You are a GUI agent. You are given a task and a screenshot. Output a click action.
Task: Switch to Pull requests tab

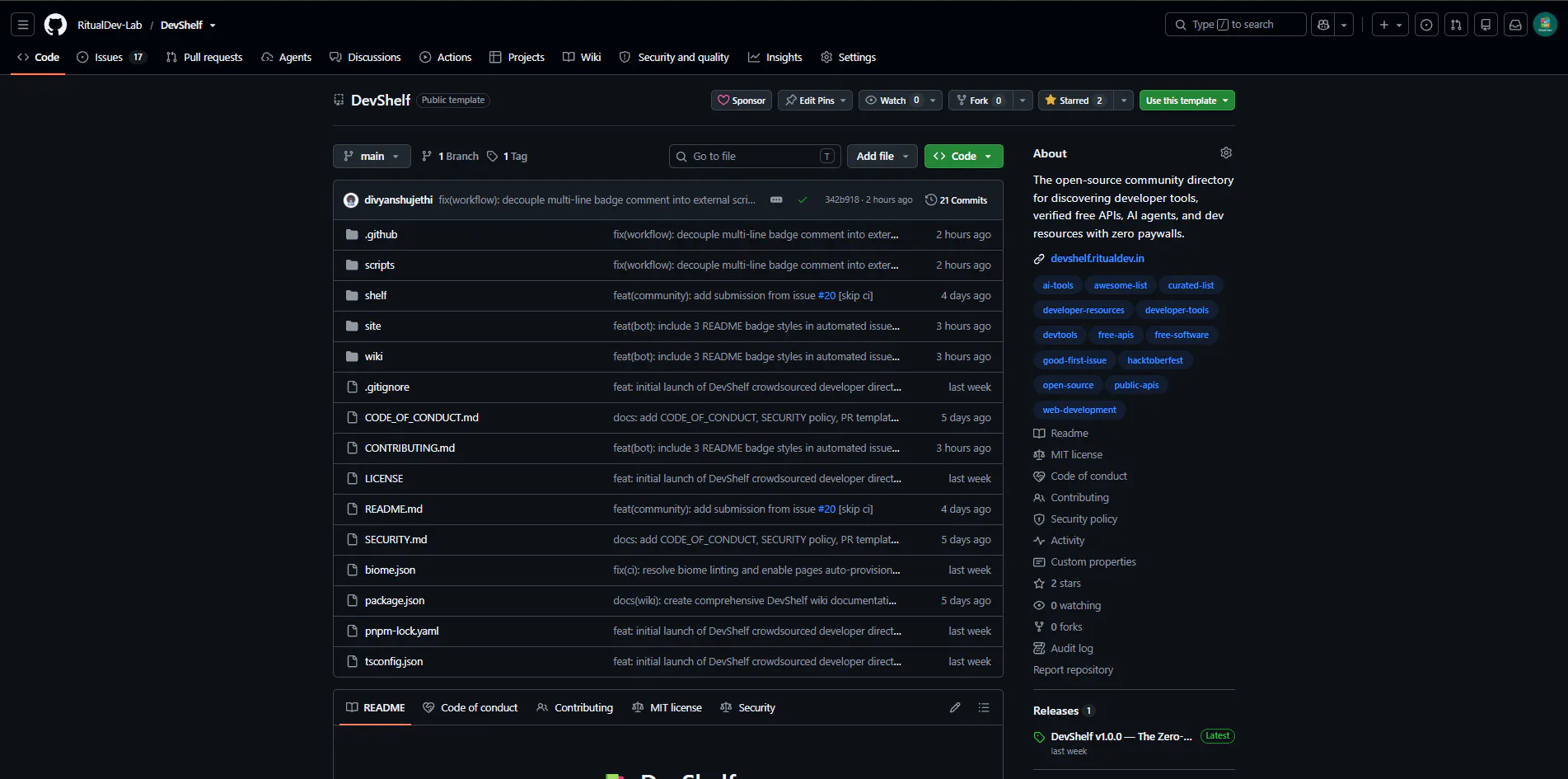pyautogui.click(x=204, y=57)
